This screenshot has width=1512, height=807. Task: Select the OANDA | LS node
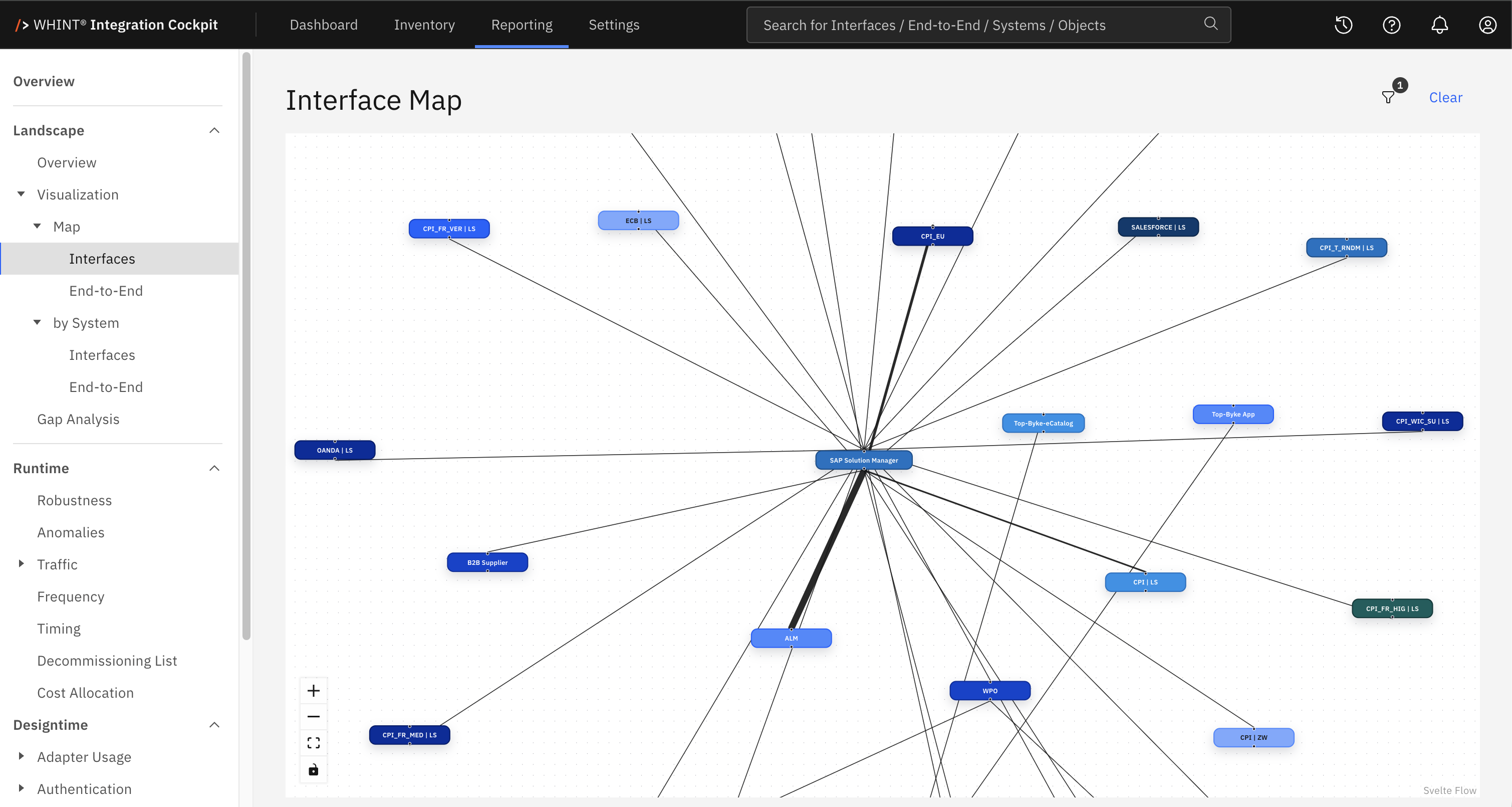tap(335, 450)
